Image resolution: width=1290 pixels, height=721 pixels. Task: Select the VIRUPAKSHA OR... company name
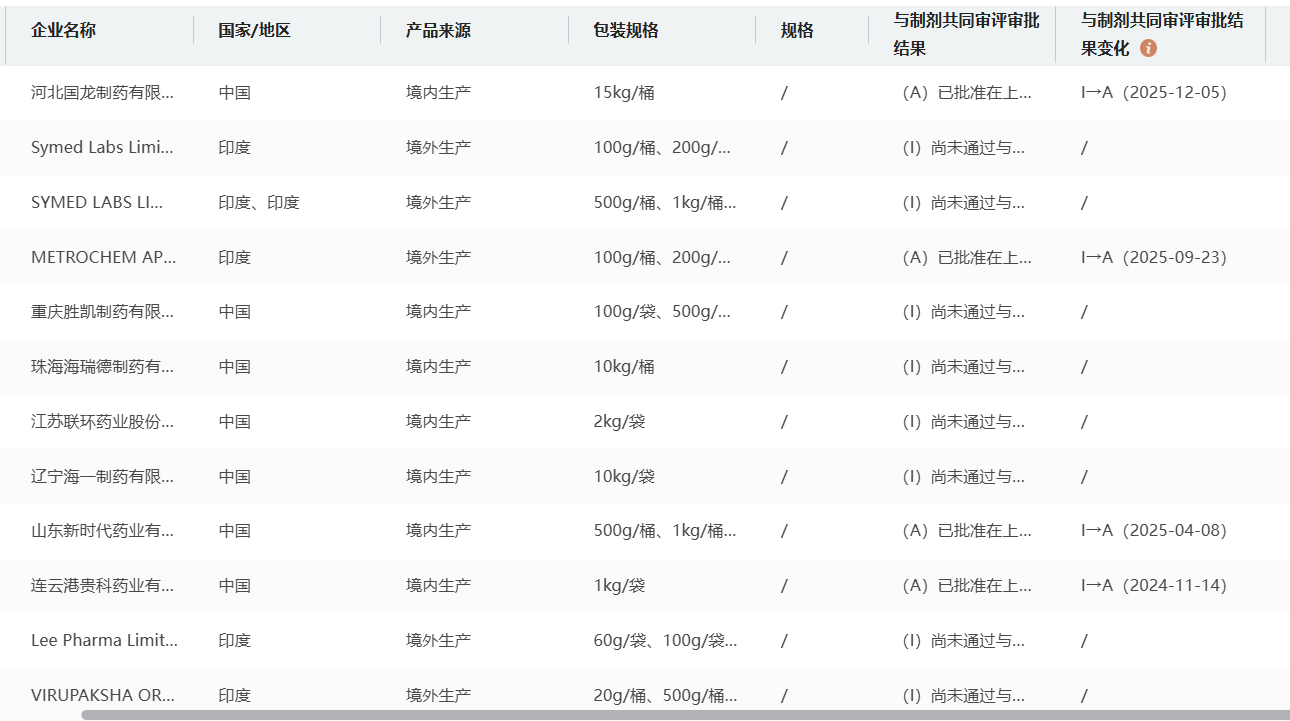tap(103, 695)
